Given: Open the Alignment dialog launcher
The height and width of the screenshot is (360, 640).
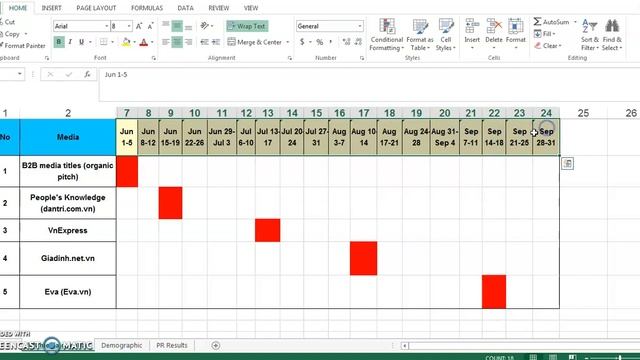Looking at the screenshot, I should (x=290, y=58).
